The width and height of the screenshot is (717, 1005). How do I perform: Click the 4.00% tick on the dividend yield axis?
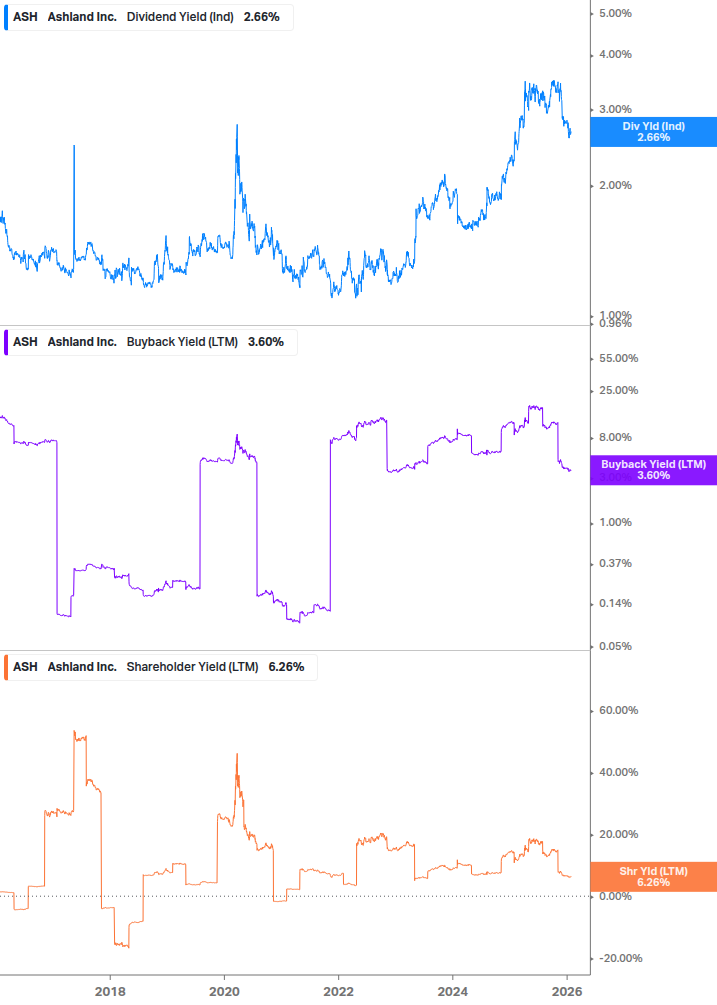click(x=615, y=54)
